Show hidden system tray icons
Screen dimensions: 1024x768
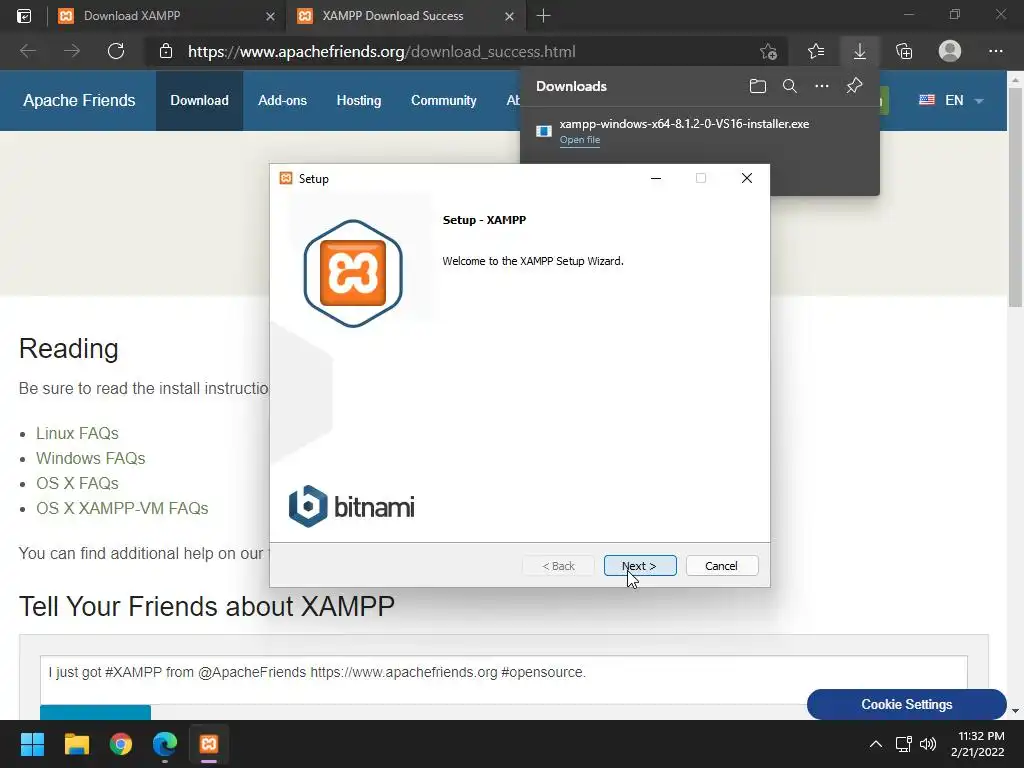(876, 744)
